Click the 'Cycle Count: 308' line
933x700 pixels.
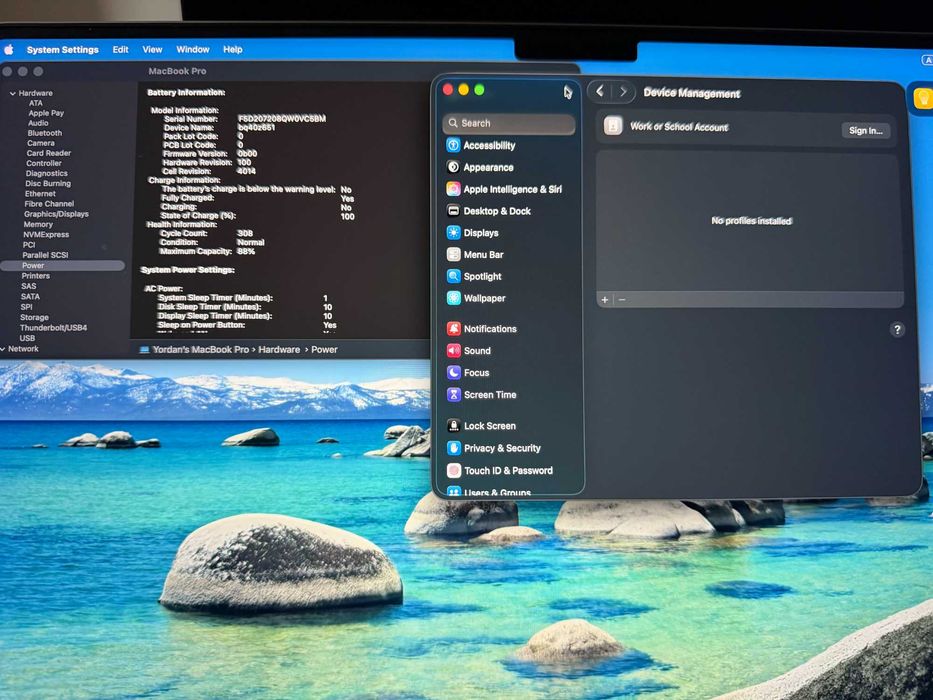pyautogui.click(x=206, y=233)
